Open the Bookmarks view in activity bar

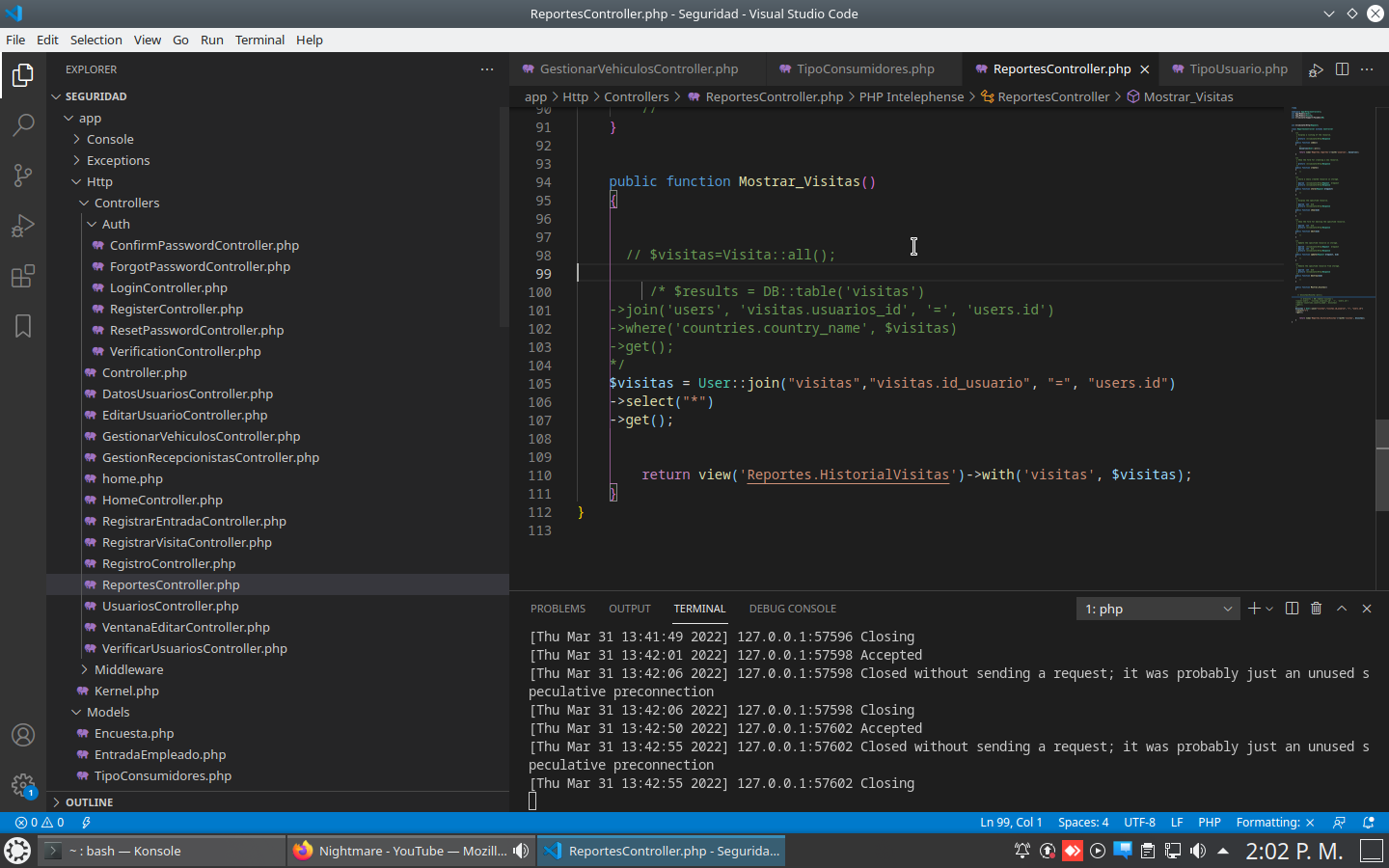[x=23, y=326]
